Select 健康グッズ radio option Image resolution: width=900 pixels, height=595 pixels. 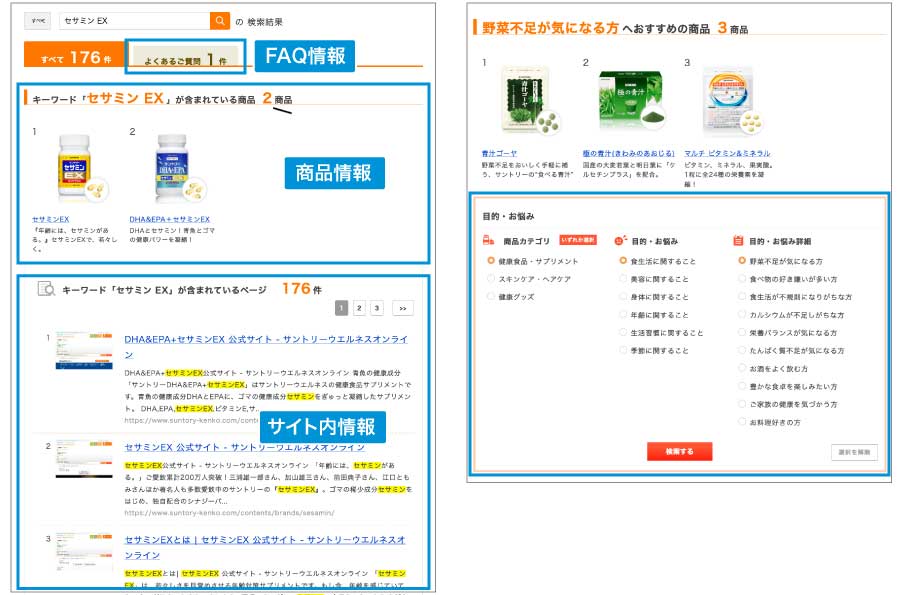491,296
